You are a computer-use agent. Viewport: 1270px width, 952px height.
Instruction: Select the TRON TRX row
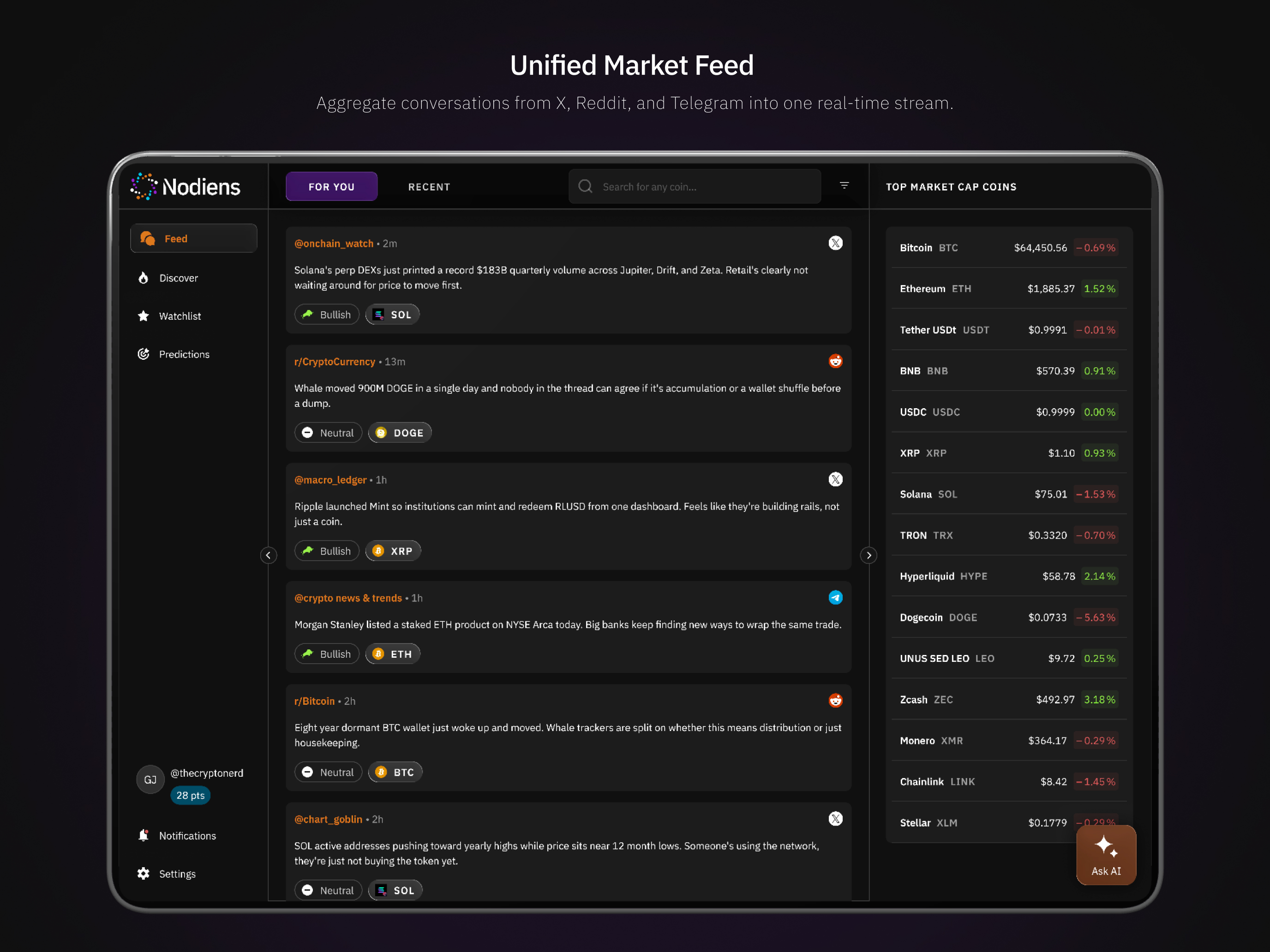click(1009, 535)
